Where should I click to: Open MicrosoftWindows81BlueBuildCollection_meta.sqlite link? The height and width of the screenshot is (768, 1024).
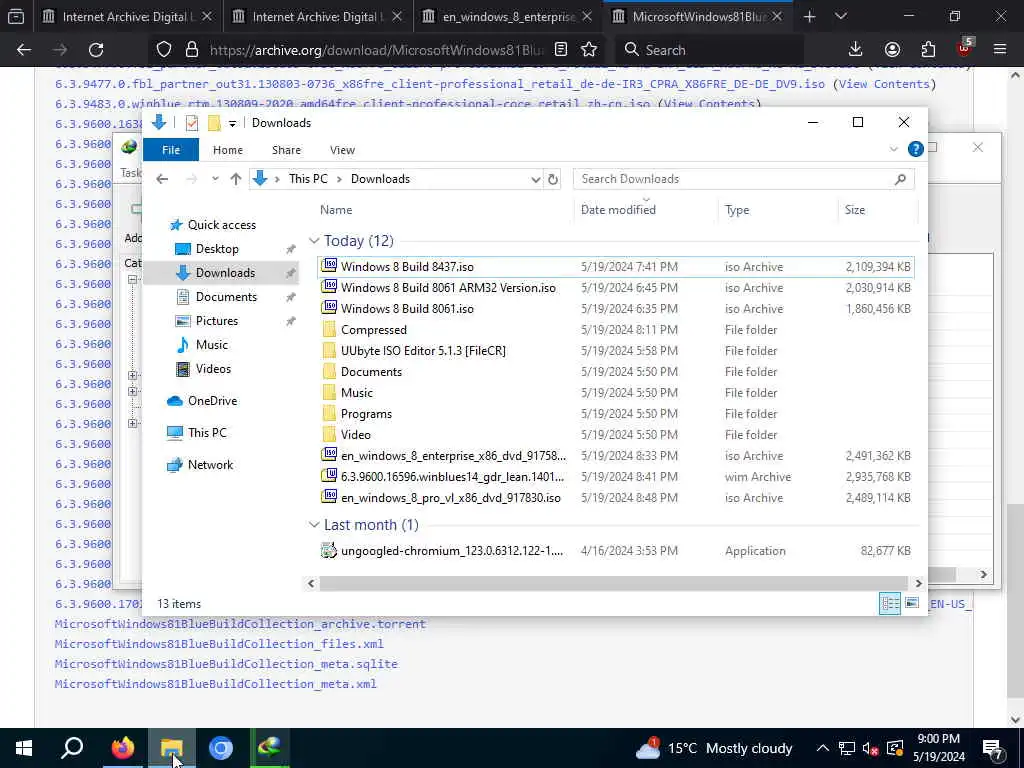click(x=226, y=664)
